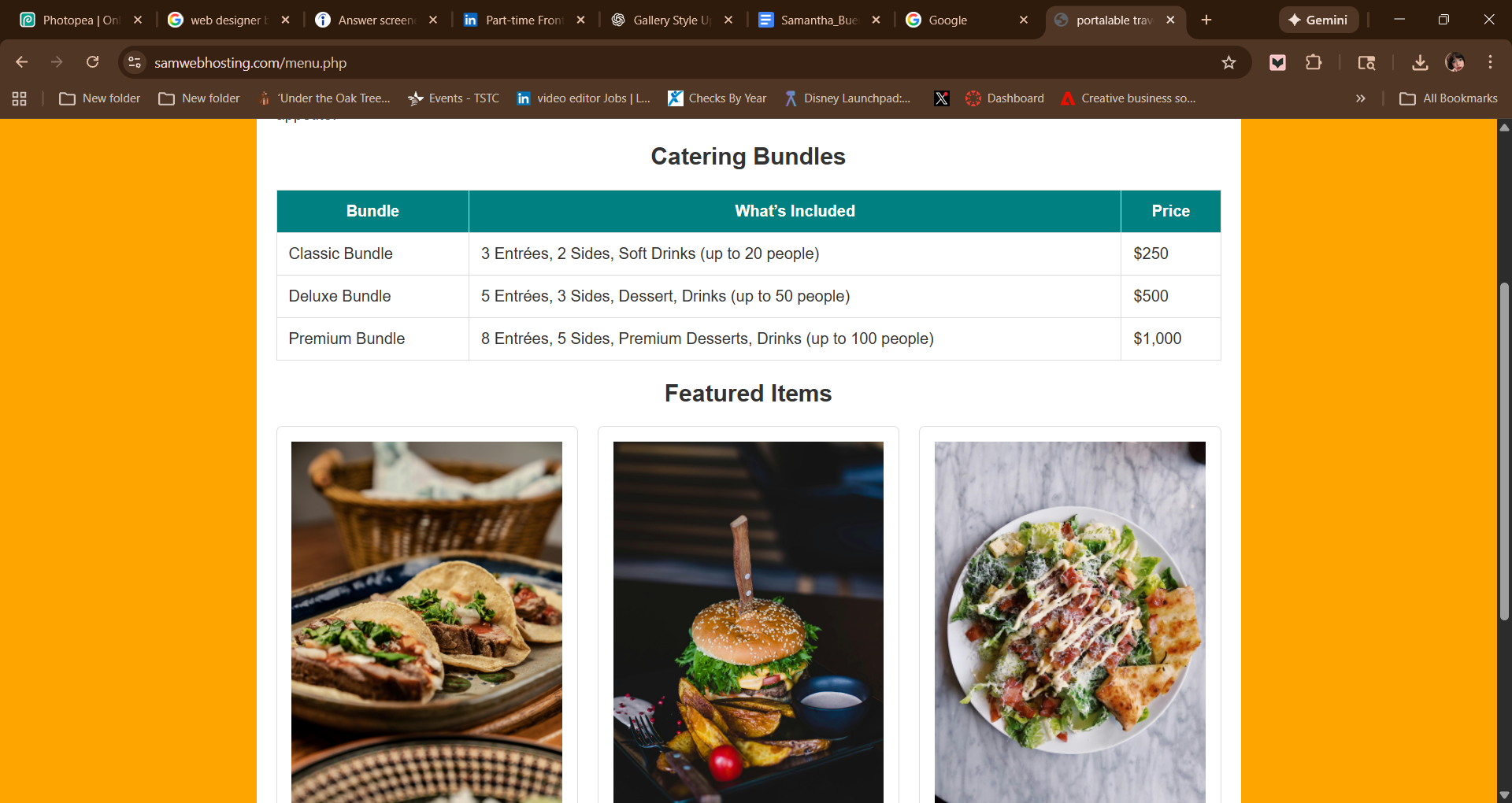Open the extensions puzzle icon

(x=1314, y=62)
